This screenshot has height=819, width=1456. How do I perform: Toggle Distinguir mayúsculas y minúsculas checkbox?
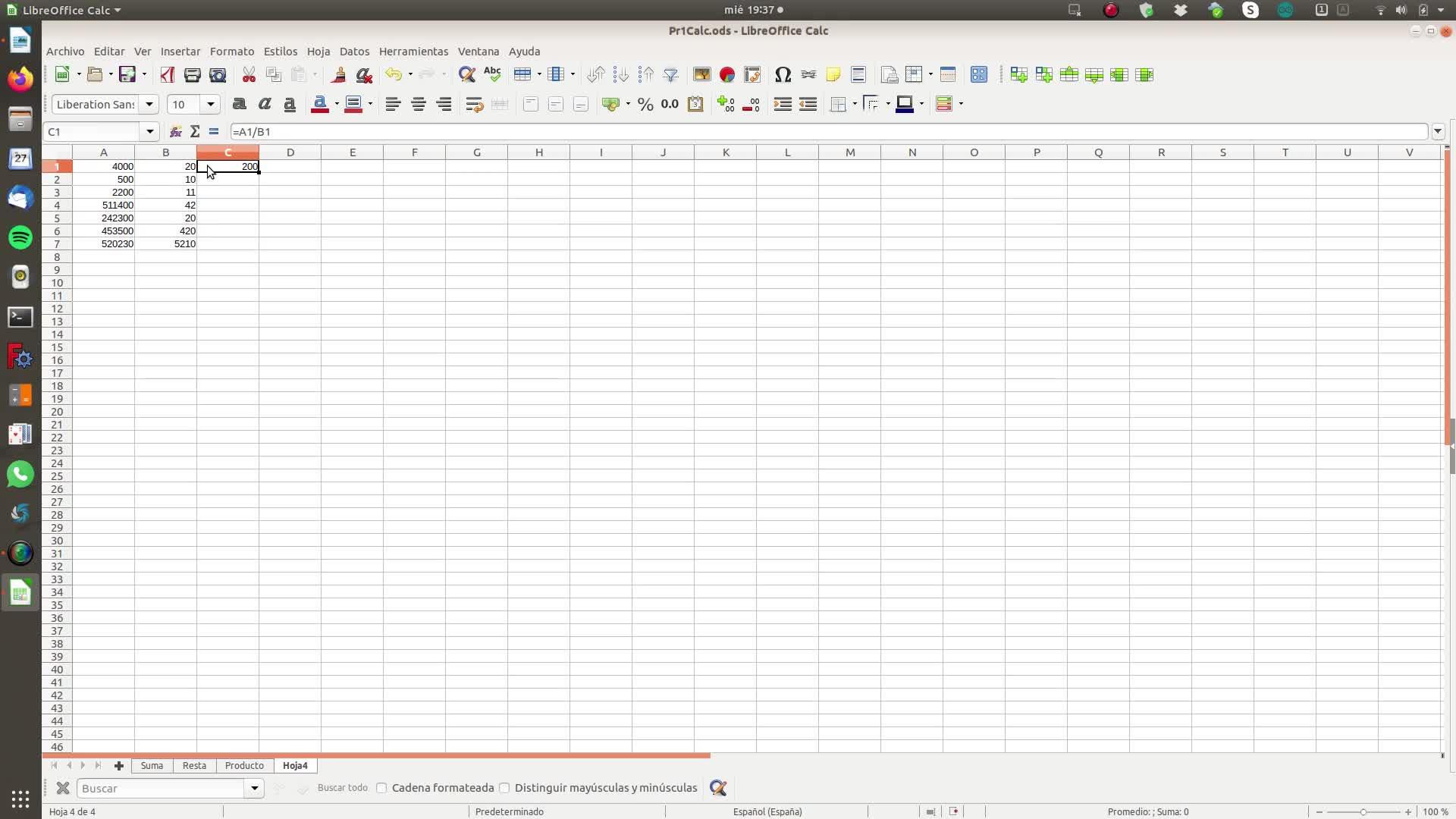click(505, 788)
